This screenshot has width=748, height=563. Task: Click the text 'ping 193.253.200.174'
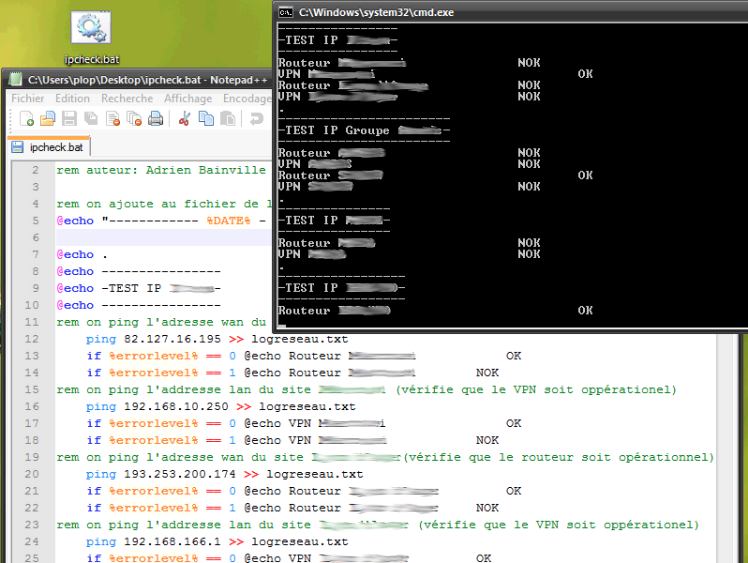point(161,475)
